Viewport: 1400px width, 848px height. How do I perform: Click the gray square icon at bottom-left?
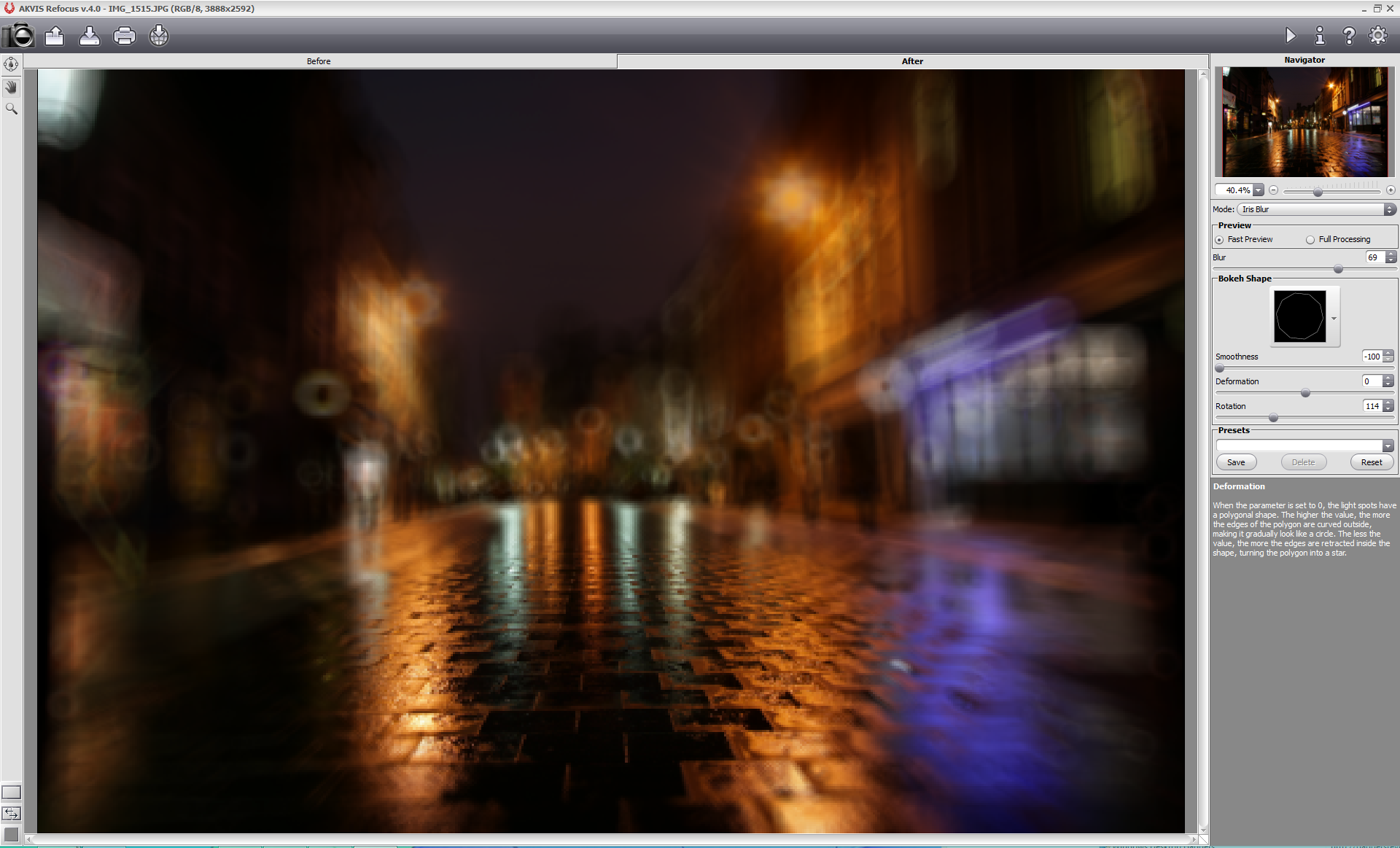[11, 834]
